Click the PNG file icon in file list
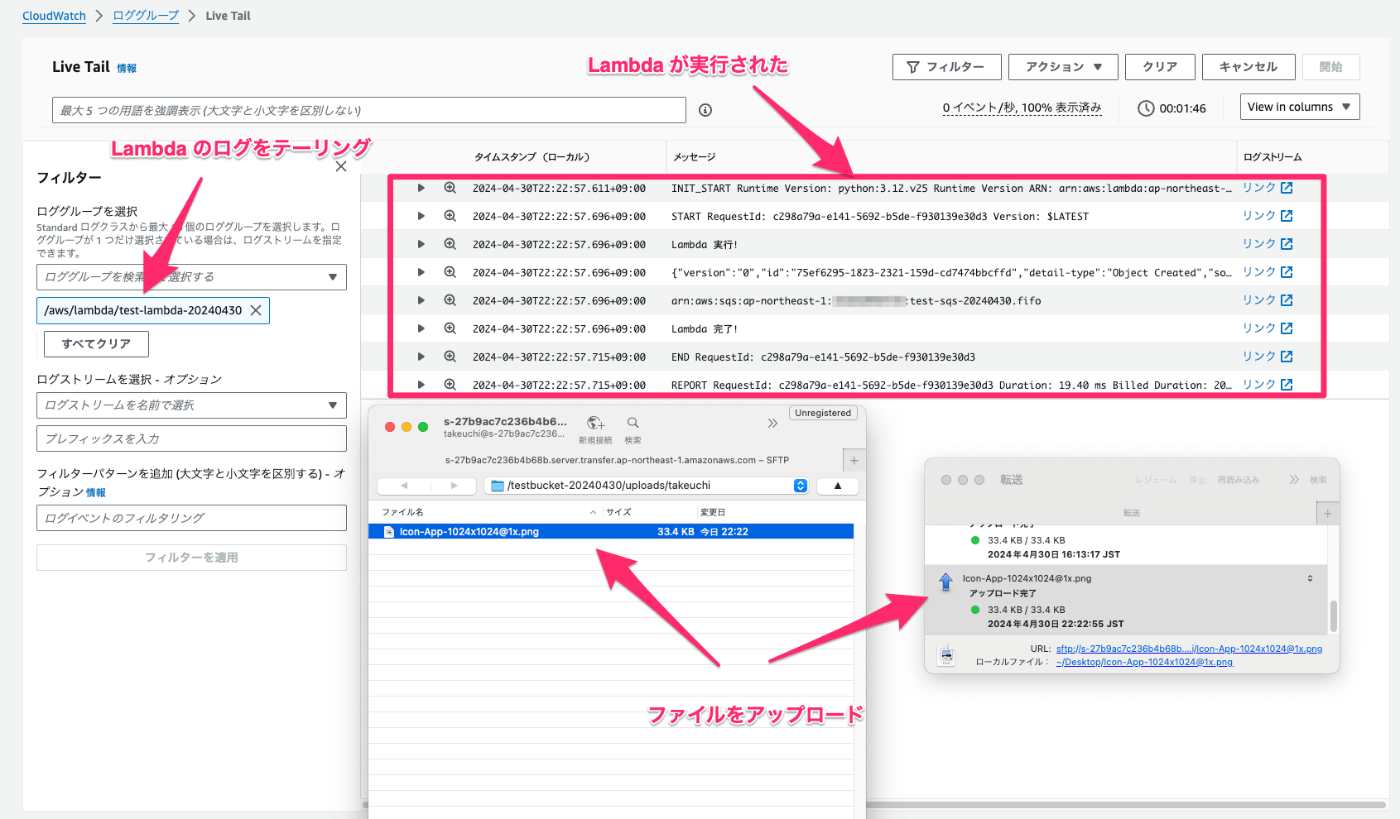The width and height of the screenshot is (1400, 819). [x=390, y=532]
